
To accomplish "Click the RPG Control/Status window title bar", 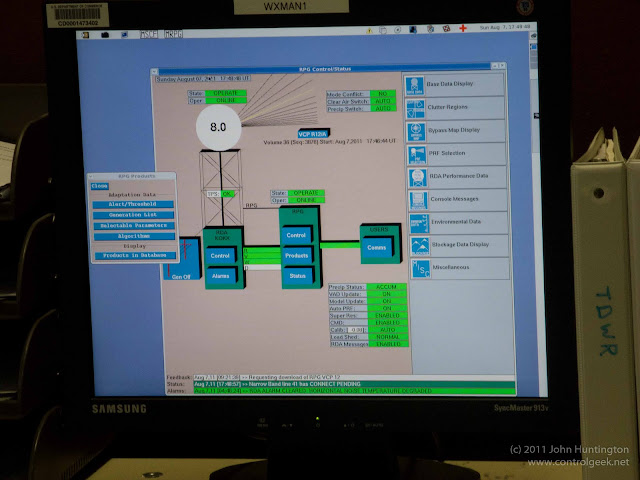I will coord(325,69).
